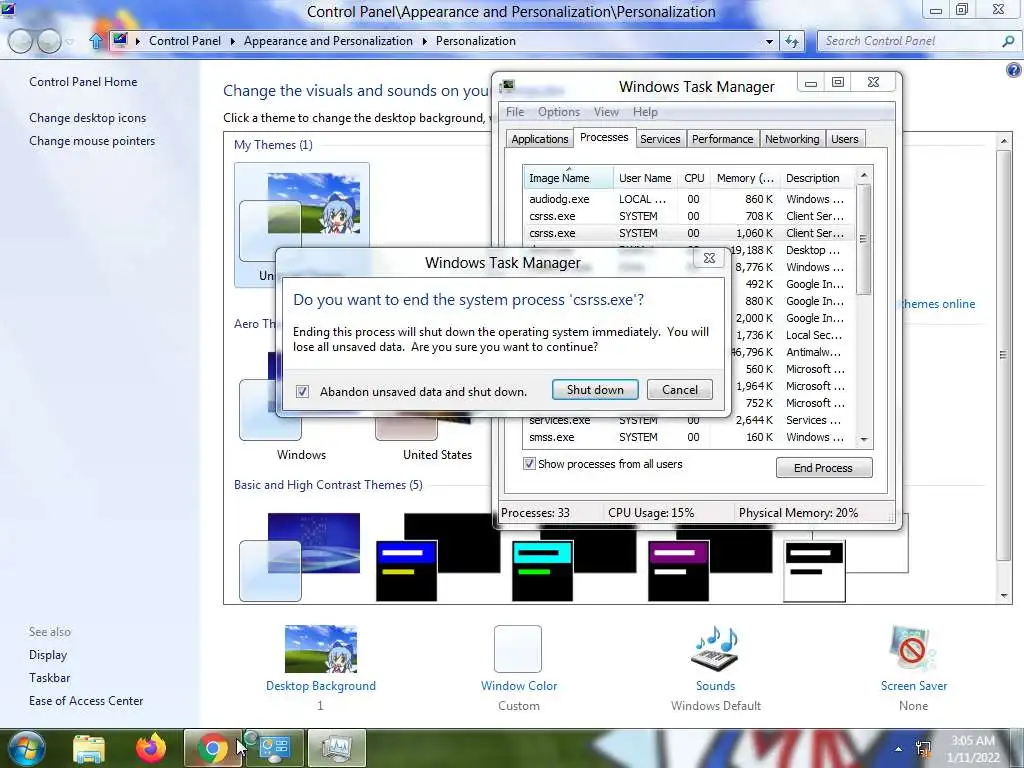Image resolution: width=1024 pixels, height=768 pixels.
Task: Select the audiodg.exe process row
Action: (688, 199)
